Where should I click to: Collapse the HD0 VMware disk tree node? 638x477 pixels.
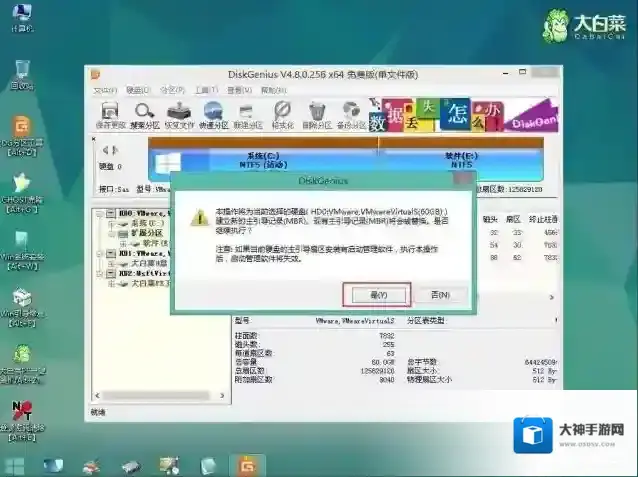point(97,214)
